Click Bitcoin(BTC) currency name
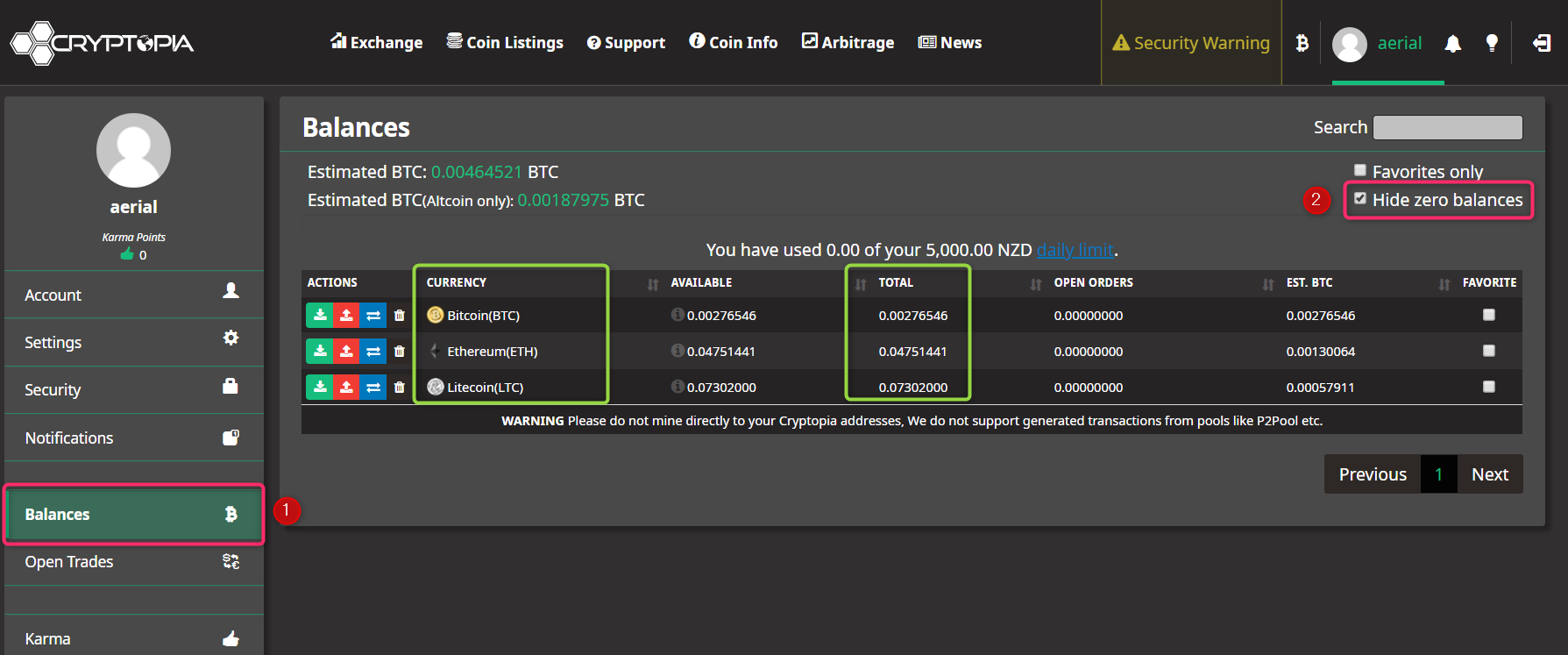The height and width of the screenshot is (655, 1568). pyautogui.click(x=483, y=316)
